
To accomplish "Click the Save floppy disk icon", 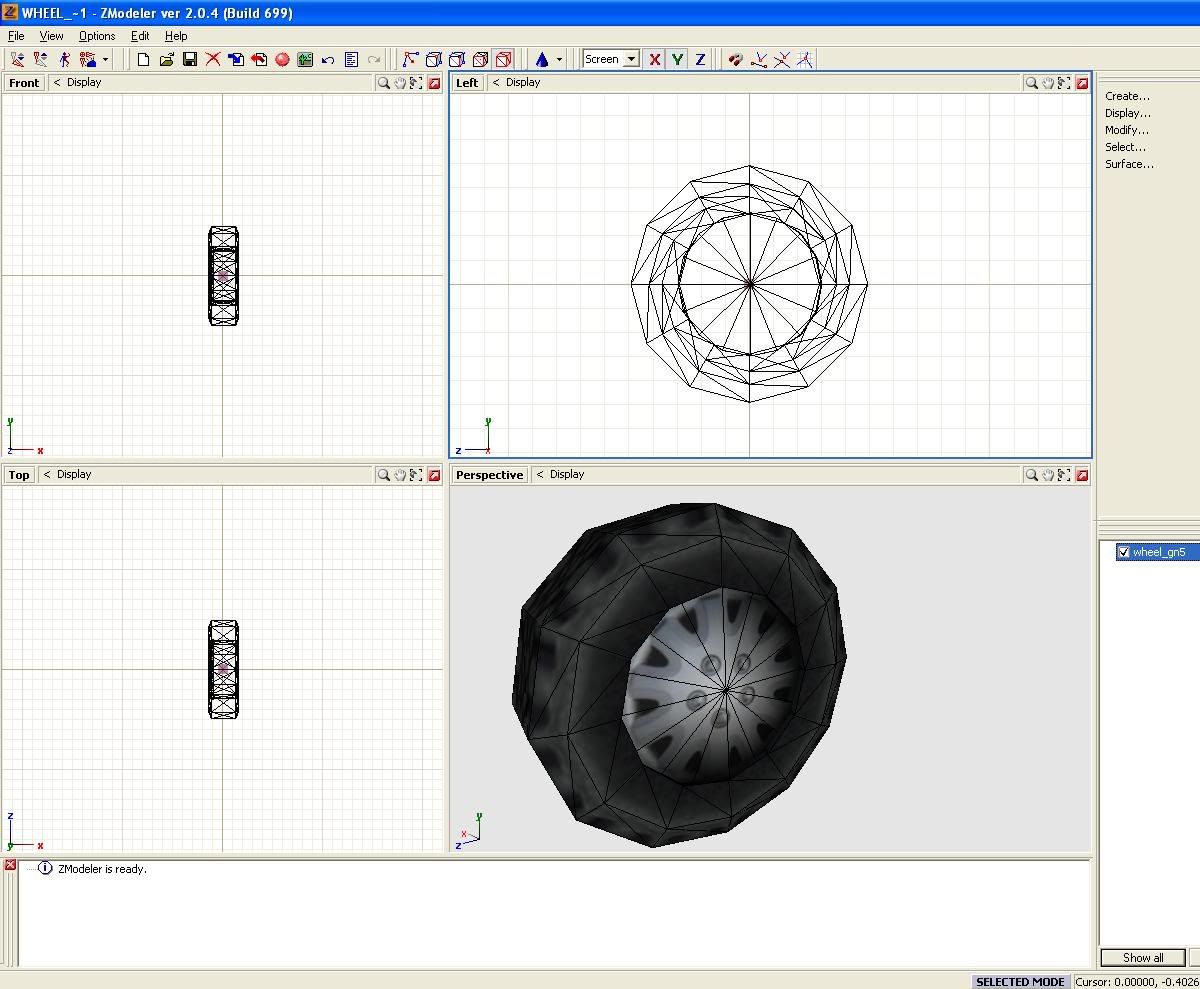I will click(190, 60).
